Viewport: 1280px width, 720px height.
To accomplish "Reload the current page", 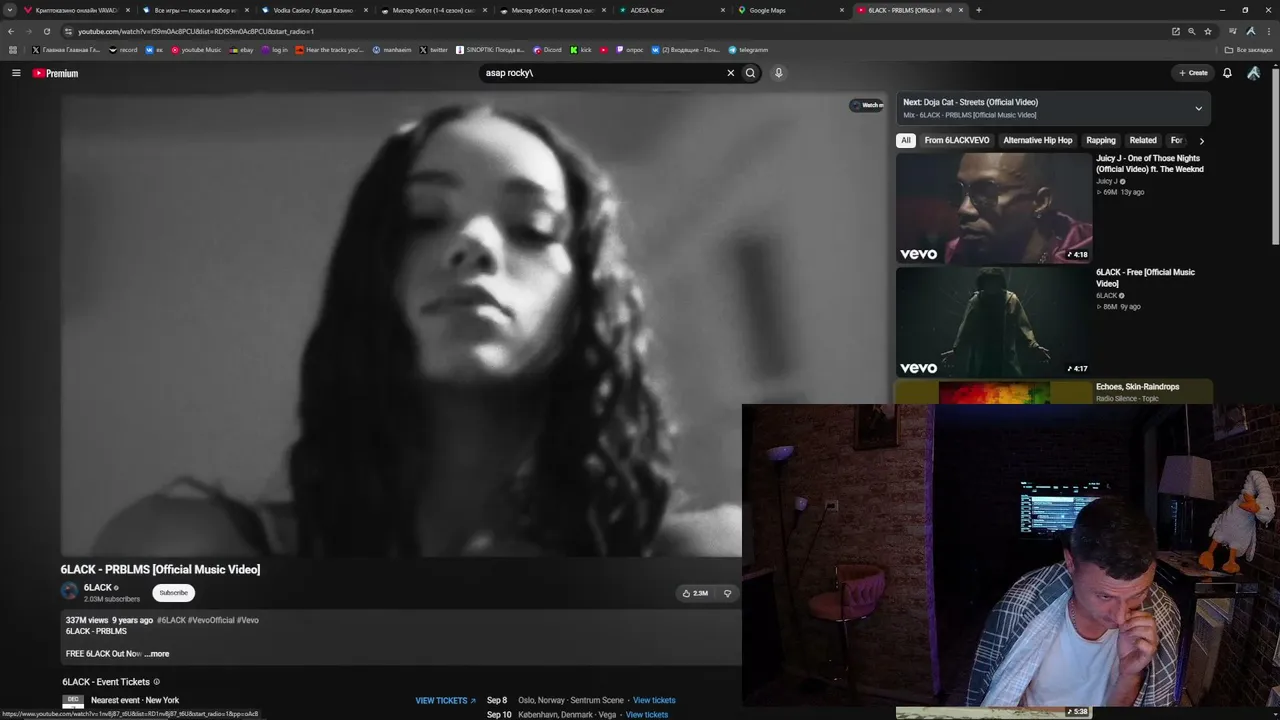I will (x=46, y=31).
